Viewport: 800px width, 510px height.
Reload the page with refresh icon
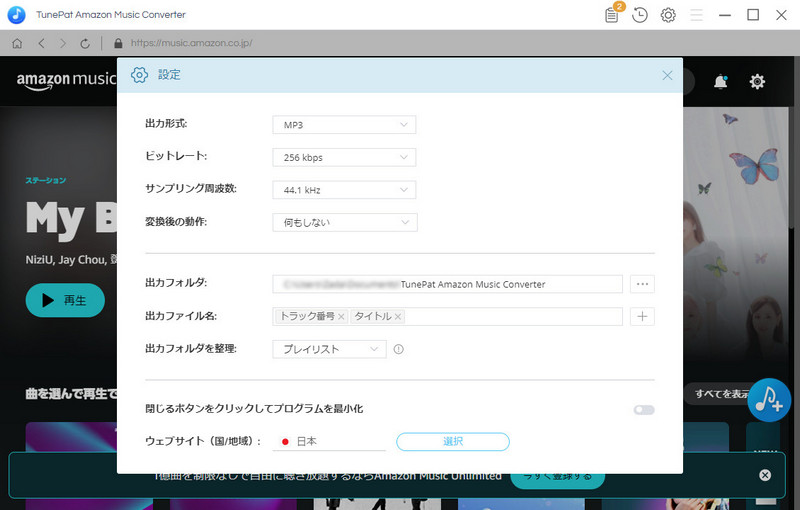pos(85,44)
